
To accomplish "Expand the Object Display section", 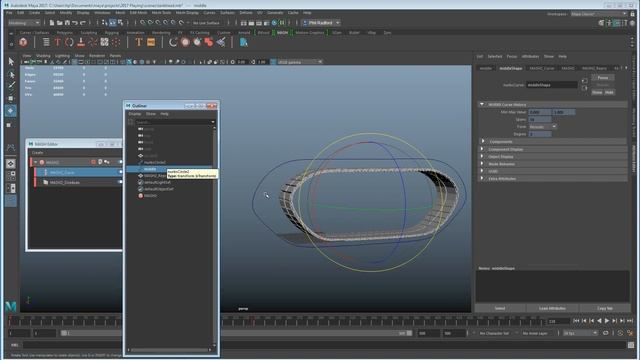I will [x=482, y=157].
